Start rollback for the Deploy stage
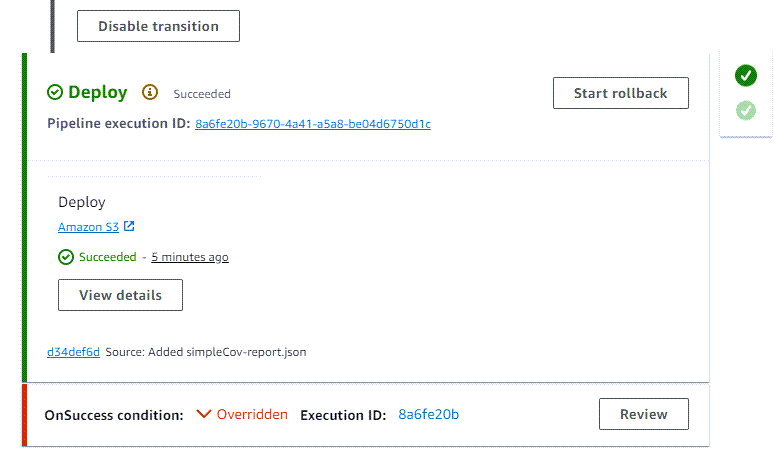Viewport: 777px width, 464px height. click(621, 93)
